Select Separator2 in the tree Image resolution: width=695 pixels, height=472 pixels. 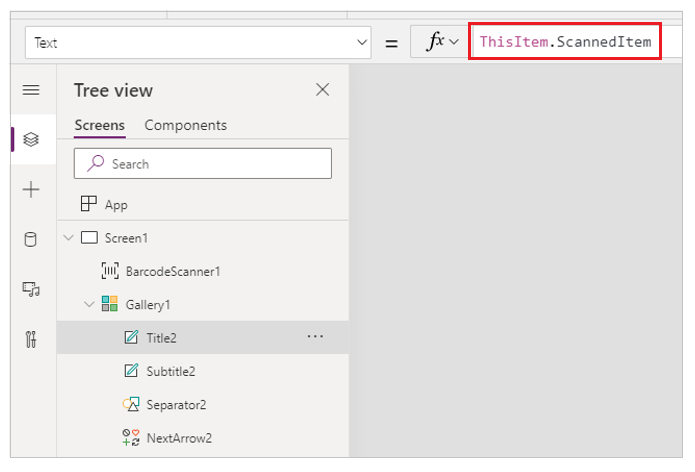click(203, 405)
